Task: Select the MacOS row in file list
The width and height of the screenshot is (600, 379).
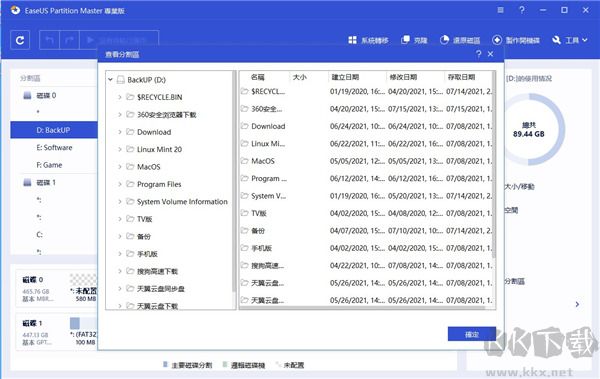Action: 366,161
